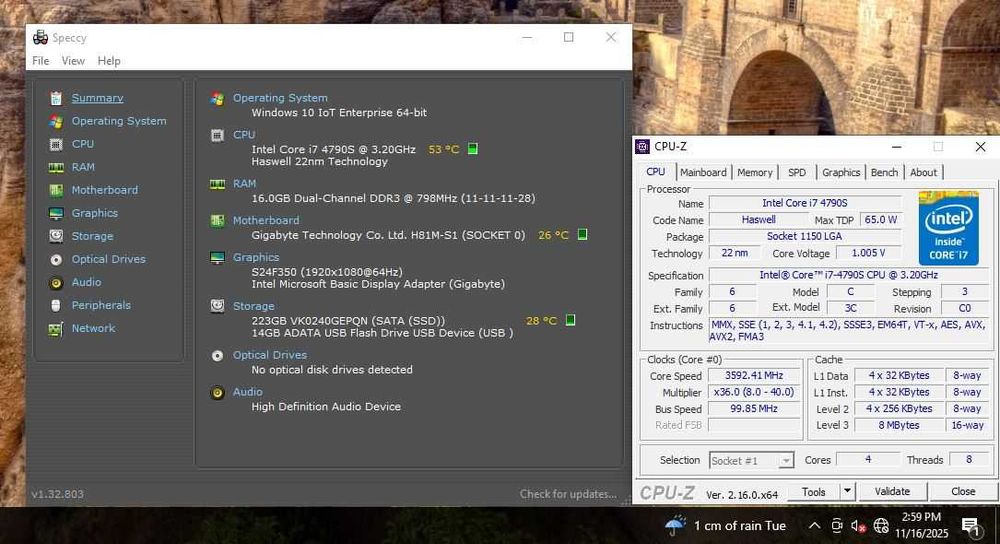Click the Speccy title bar app icon
Image resolution: width=1000 pixels, height=544 pixels.
click(x=40, y=38)
